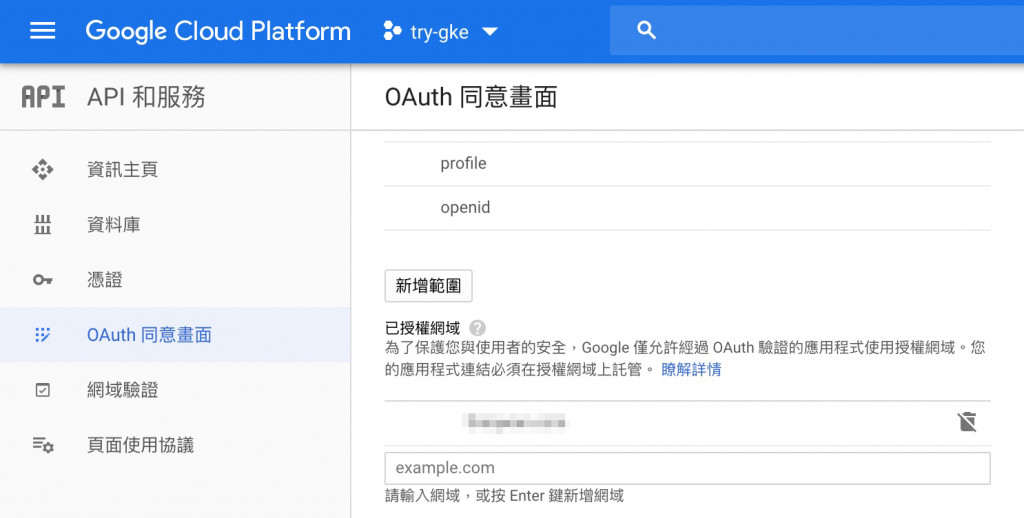
Task: Click the API logo icon
Action: [x=43, y=97]
